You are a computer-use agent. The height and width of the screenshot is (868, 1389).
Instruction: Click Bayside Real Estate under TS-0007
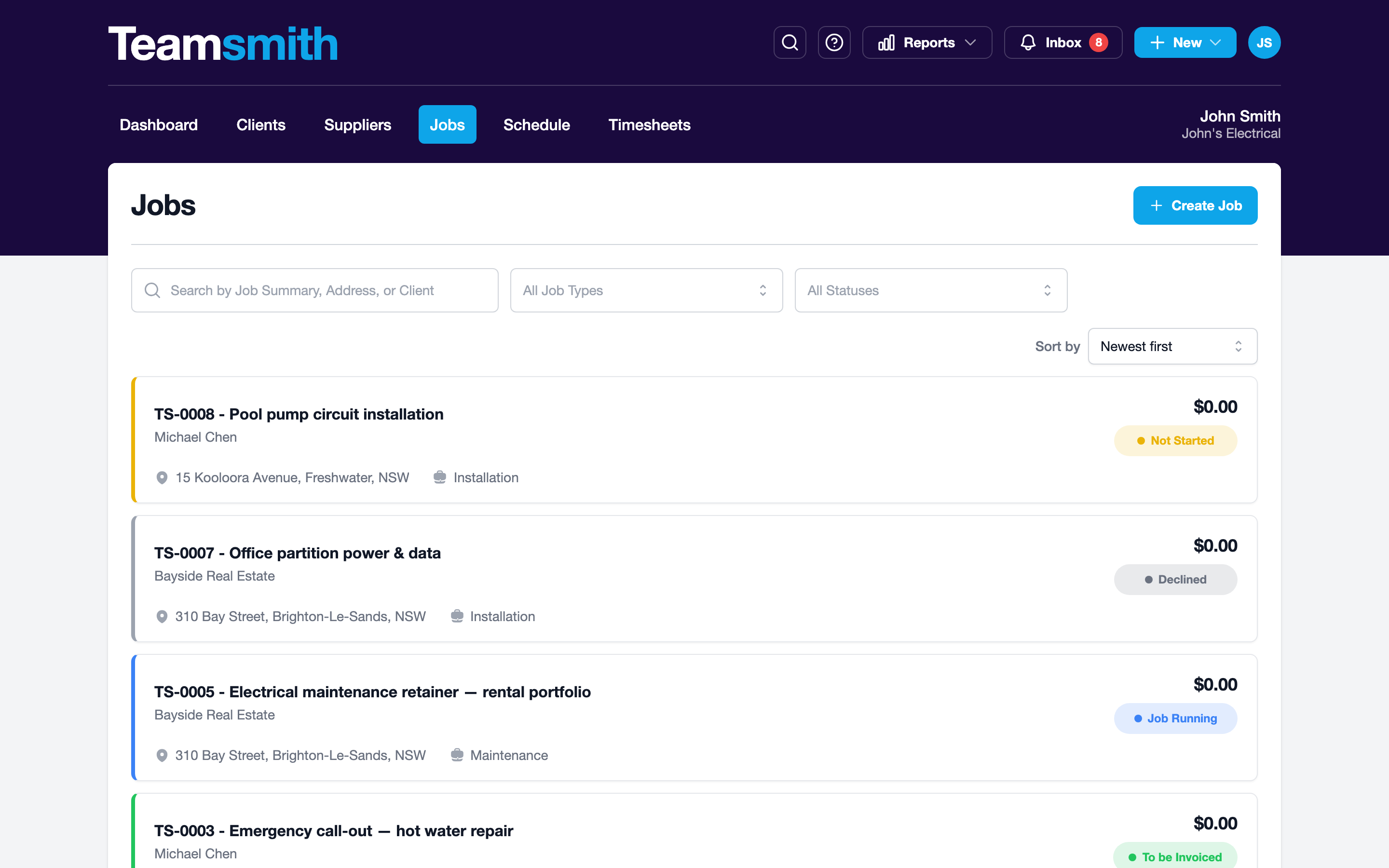215,576
